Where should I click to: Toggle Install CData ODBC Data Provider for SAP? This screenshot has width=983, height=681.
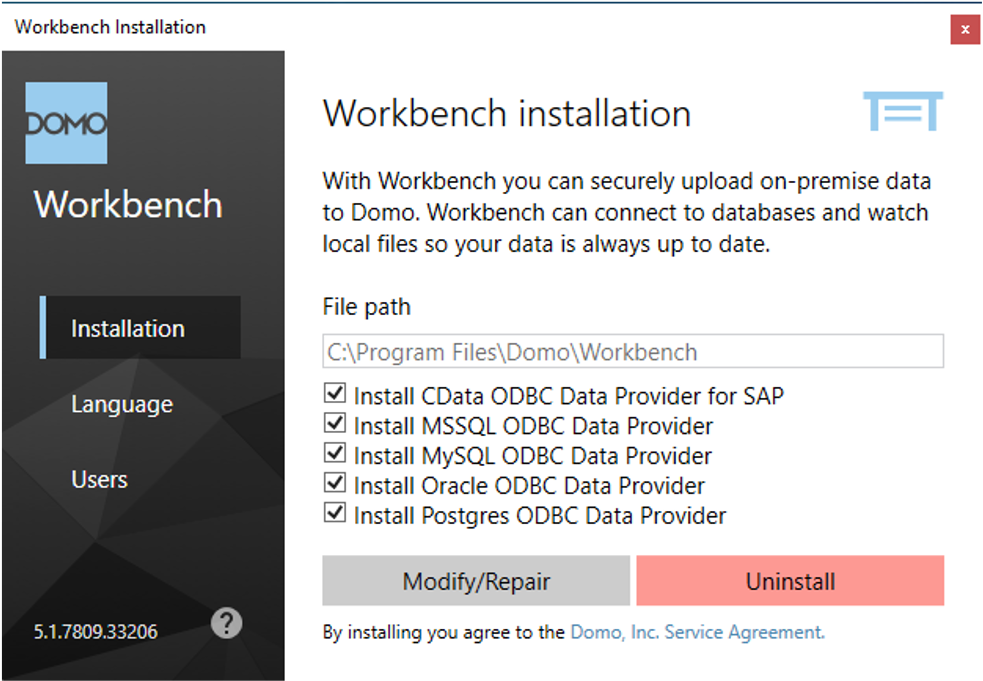coord(334,395)
